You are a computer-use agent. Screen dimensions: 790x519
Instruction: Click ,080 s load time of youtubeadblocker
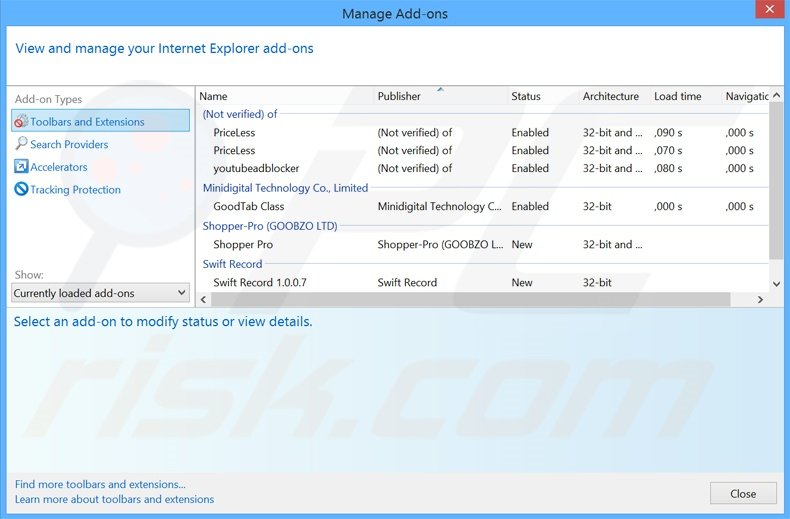click(668, 168)
